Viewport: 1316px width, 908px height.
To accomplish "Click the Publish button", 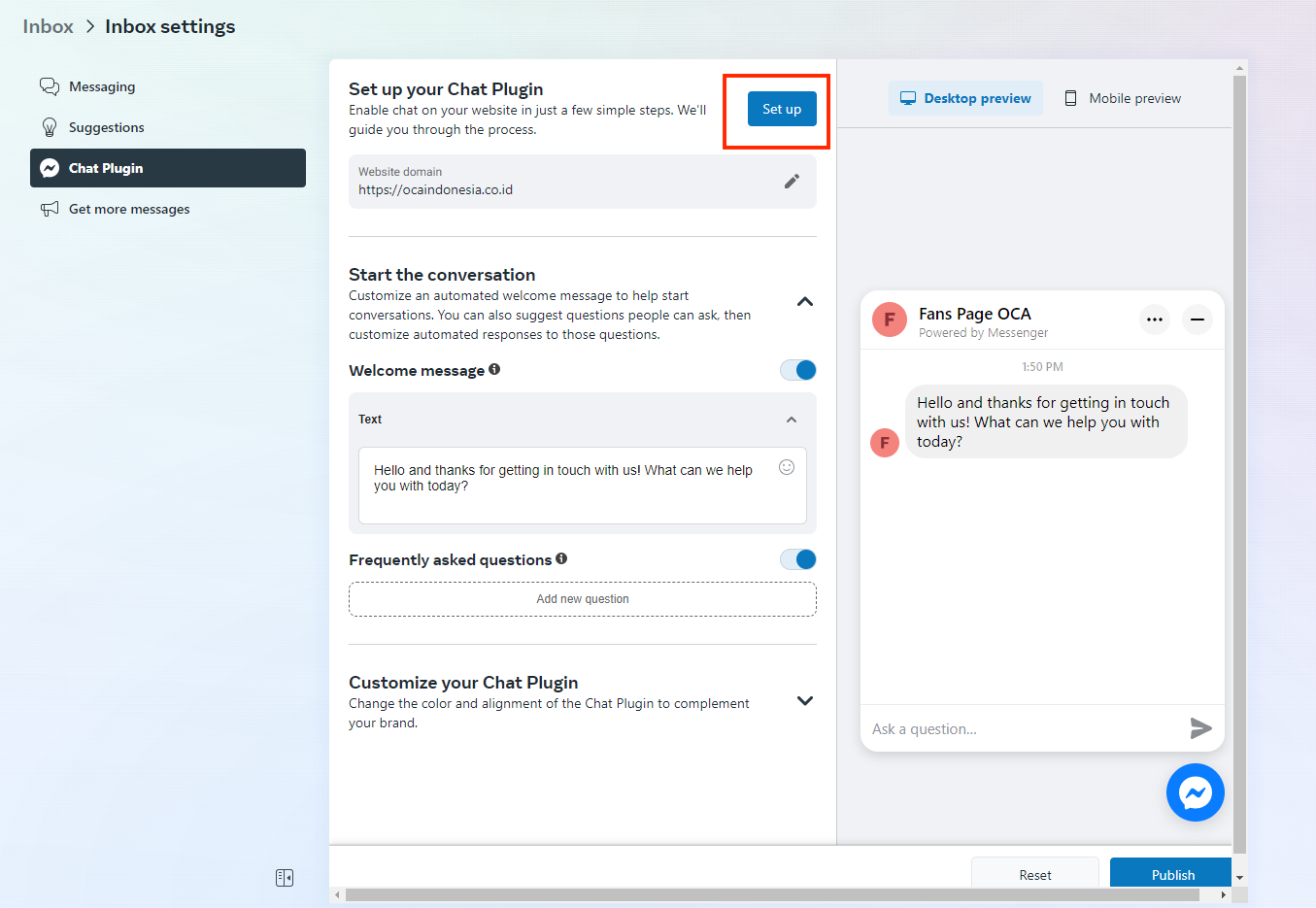I will 1171,874.
